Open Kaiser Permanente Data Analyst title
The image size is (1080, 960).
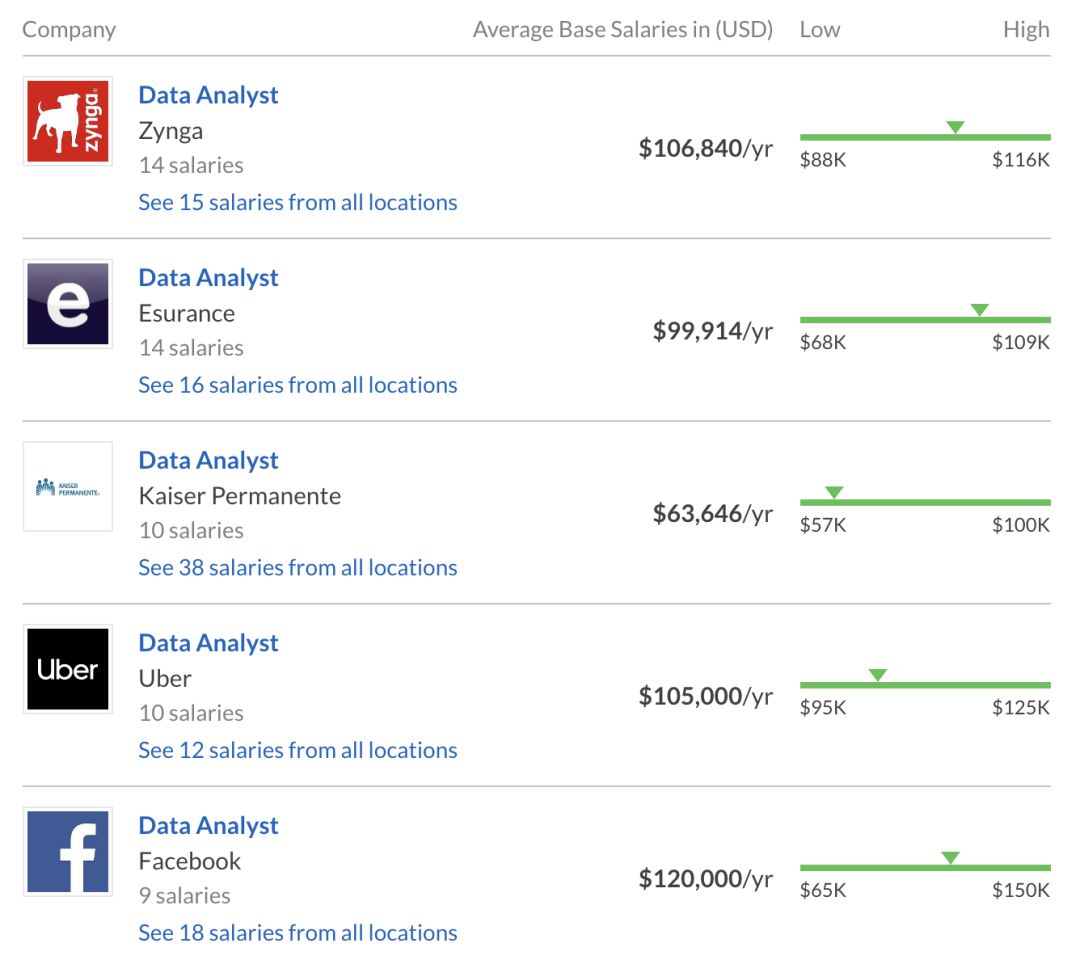[208, 460]
